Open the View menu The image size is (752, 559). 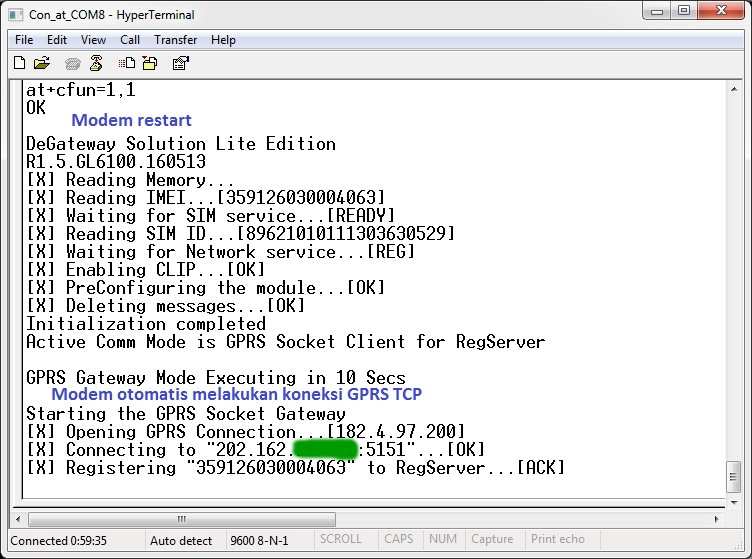coord(93,40)
